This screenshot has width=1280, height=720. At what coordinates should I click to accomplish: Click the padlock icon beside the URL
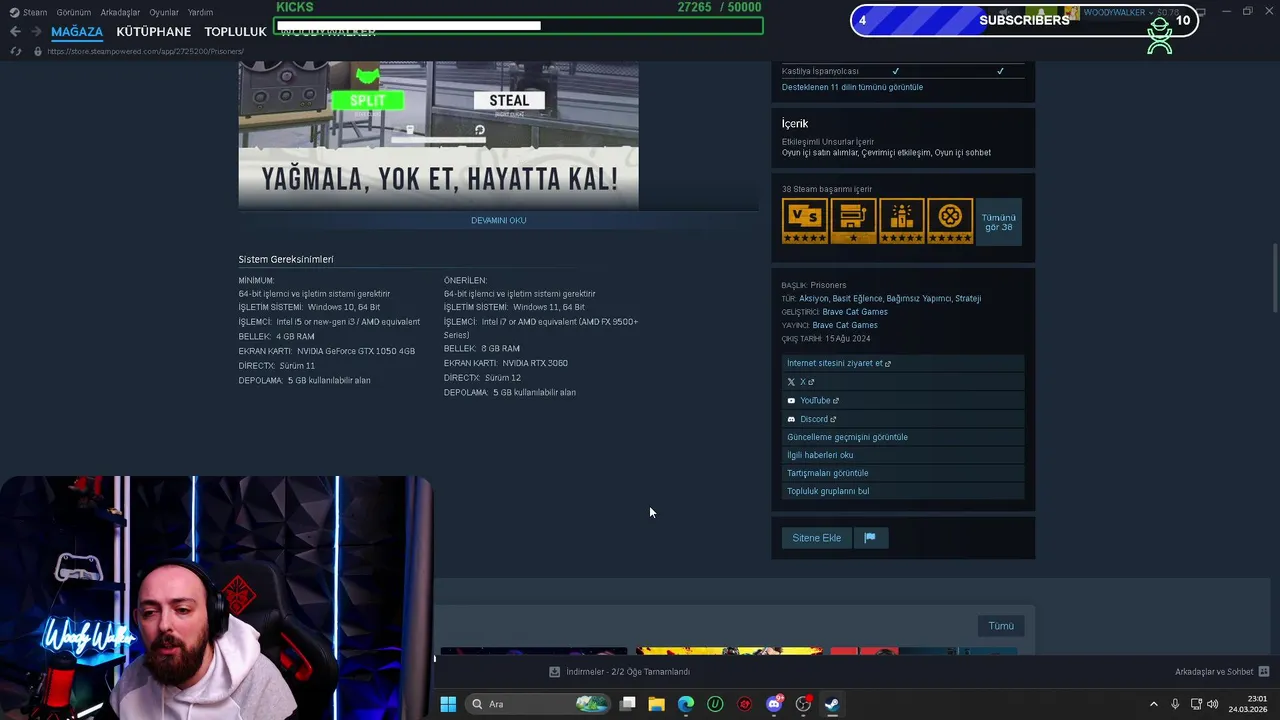(38, 51)
